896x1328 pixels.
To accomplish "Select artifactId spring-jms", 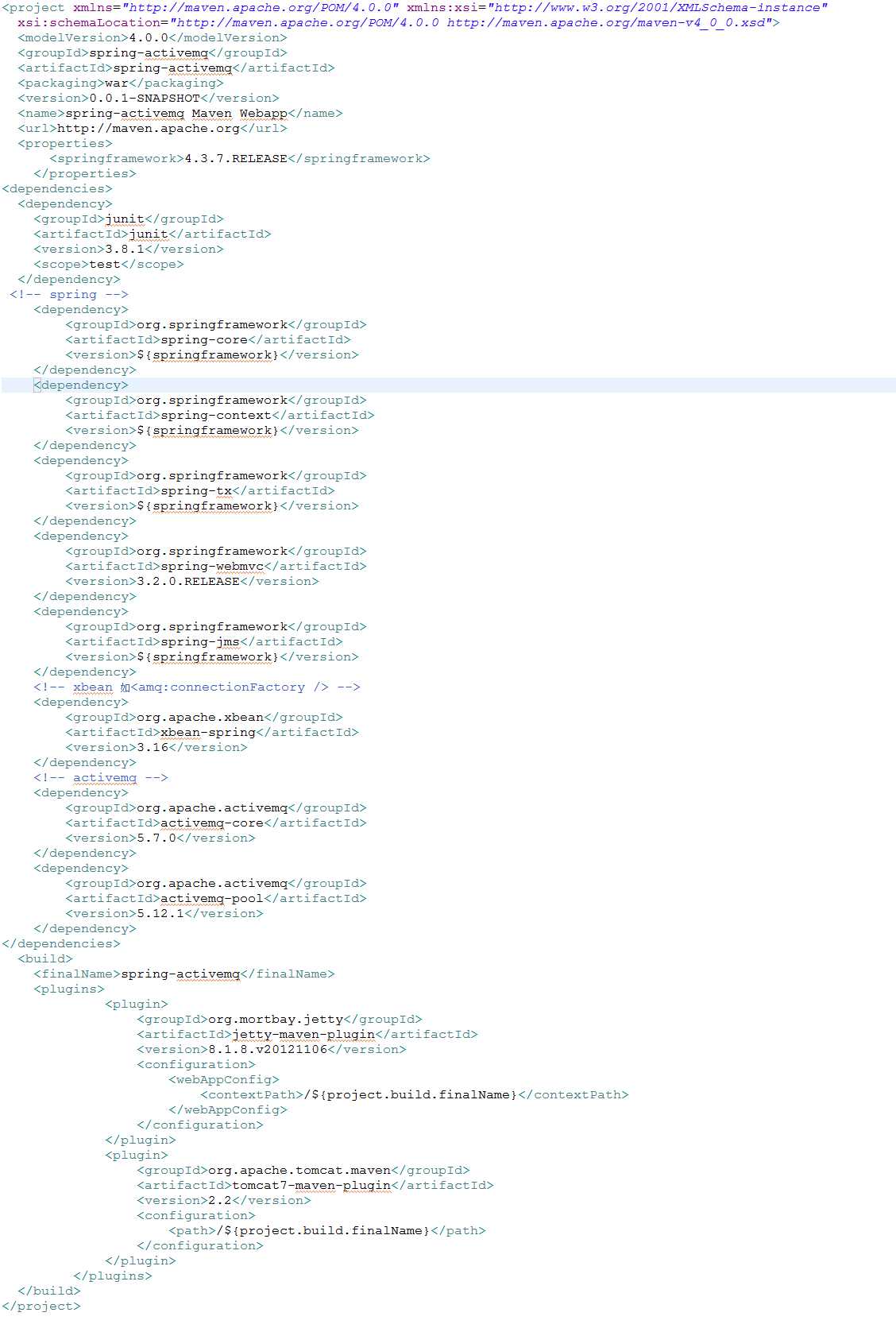I will 200,641.
